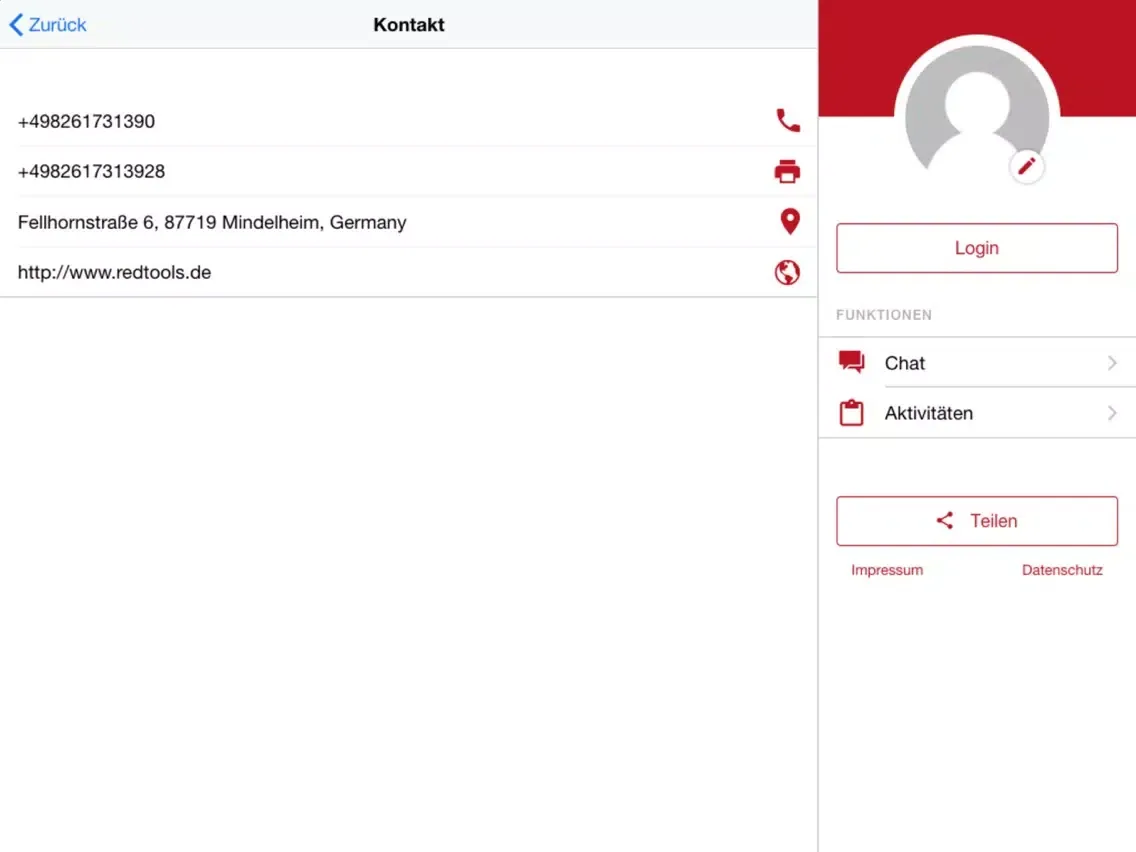Open the location pin icon for the address
This screenshot has height=852, width=1136.
pos(789,221)
